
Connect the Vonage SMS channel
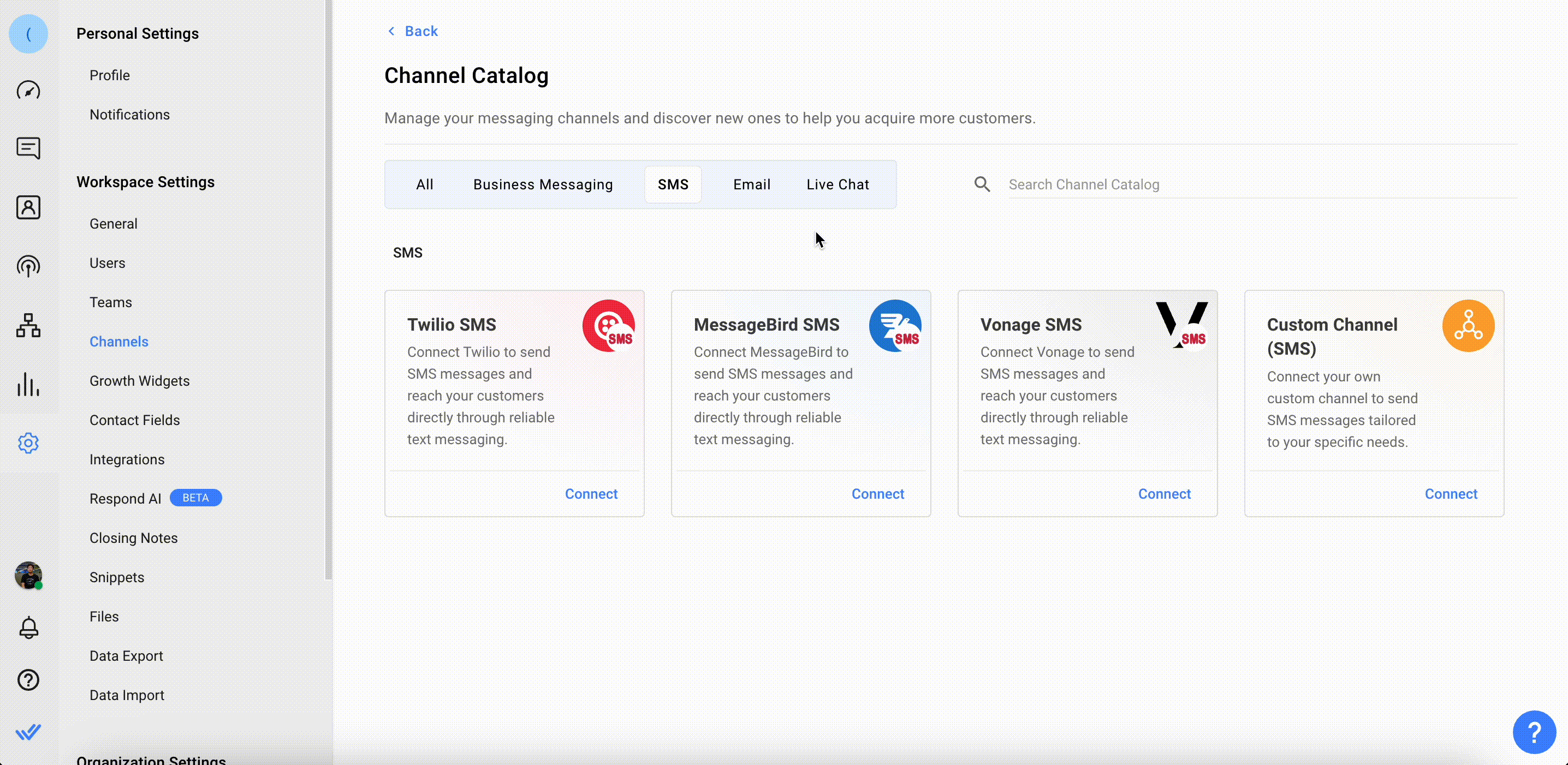[x=1164, y=494]
